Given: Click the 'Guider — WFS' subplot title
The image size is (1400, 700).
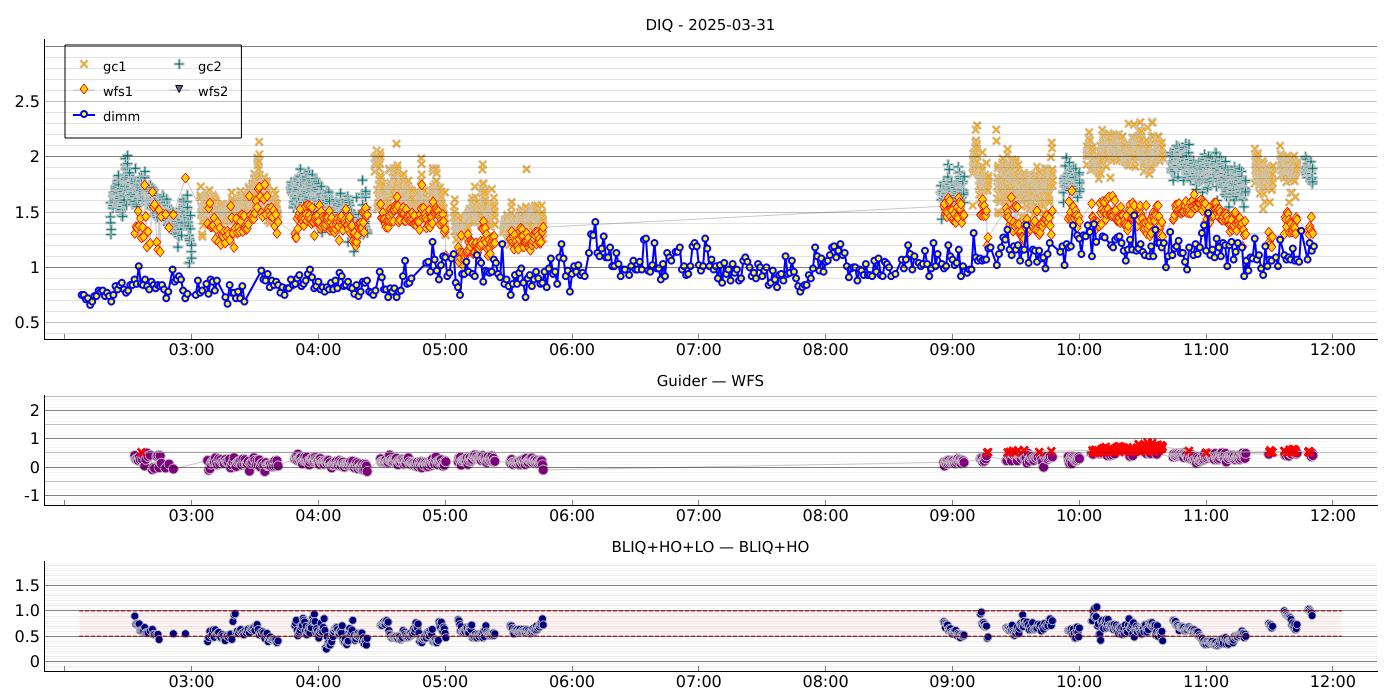Looking at the screenshot, I should tap(710, 381).
